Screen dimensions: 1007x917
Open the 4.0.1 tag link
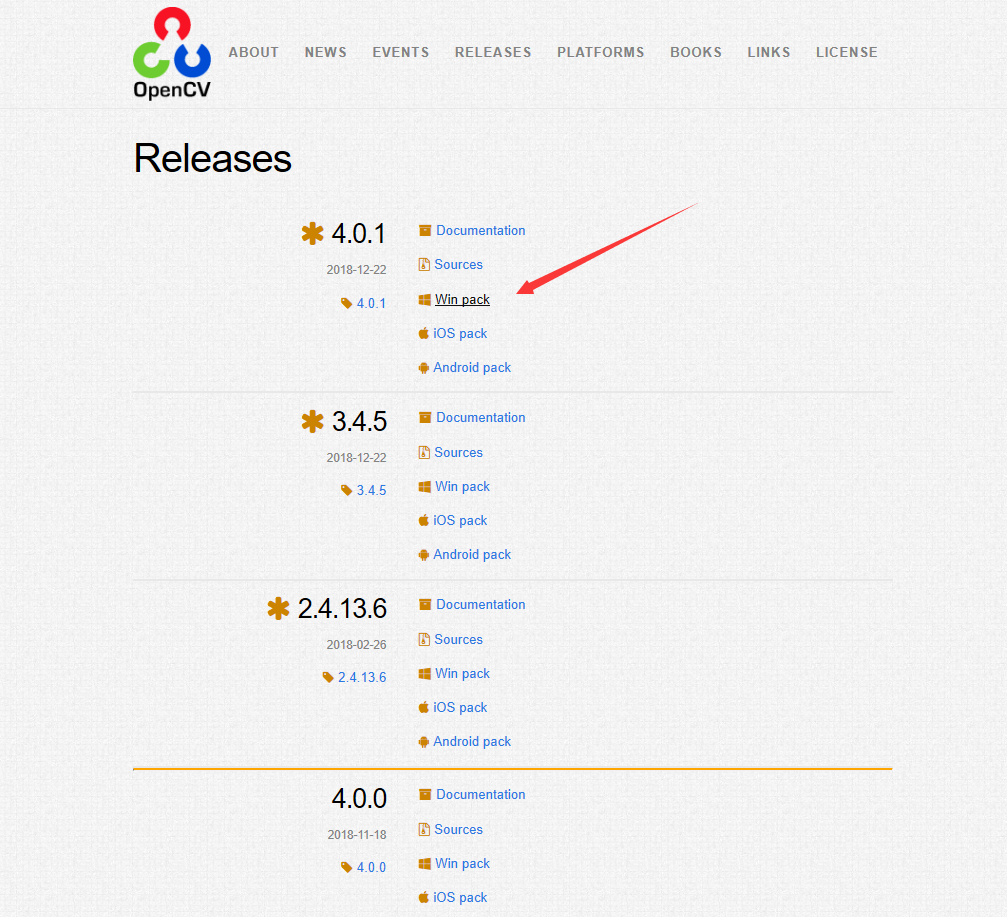(371, 303)
